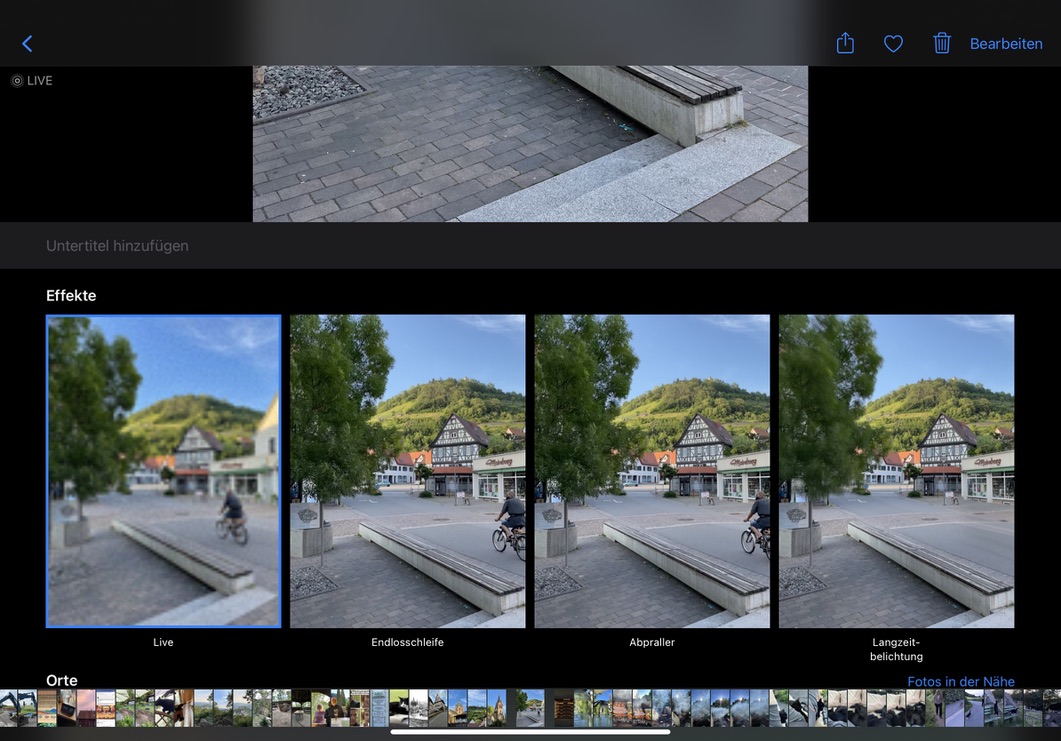The height and width of the screenshot is (741, 1061).
Task: Open Fotos in der Nähe link
Action: coord(960,681)
